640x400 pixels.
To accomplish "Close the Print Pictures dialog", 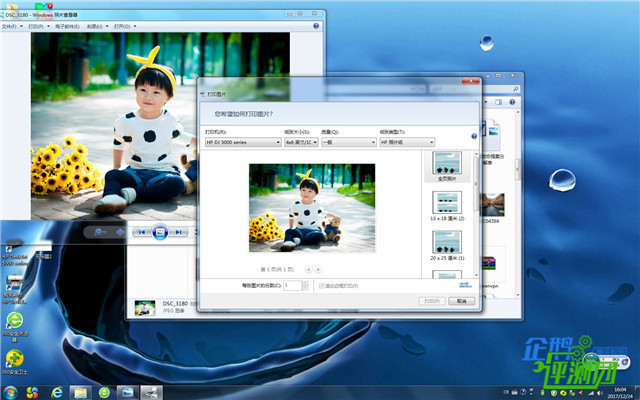I will 471,81.
